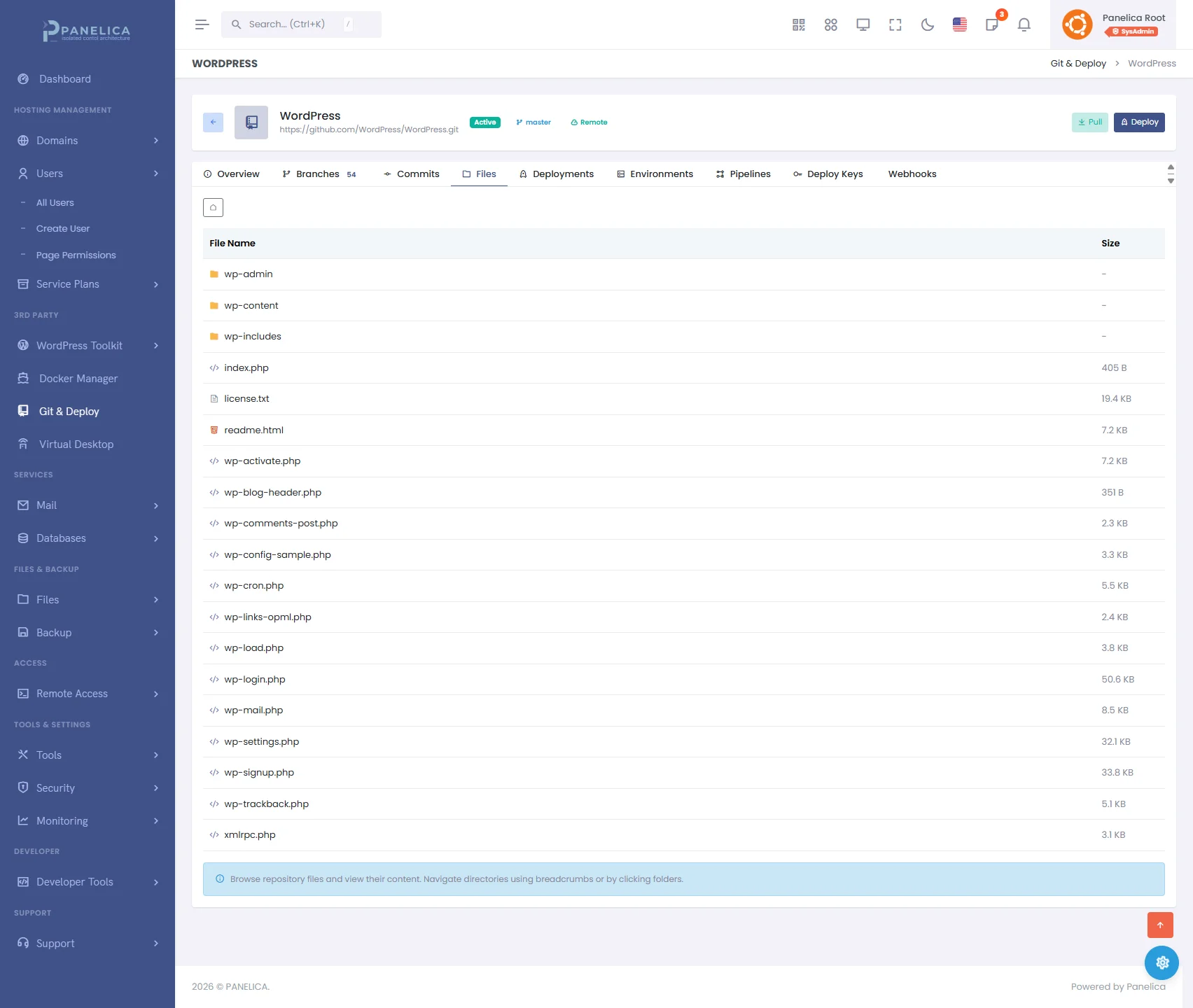Click the Pull button
The height and width of the screenshot is (1008, 1193).
pyautogui.click(x=1089, y=122)
